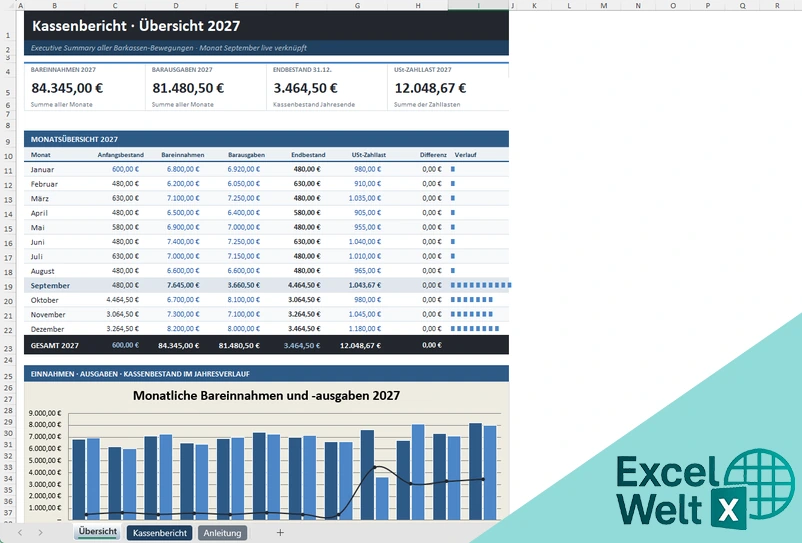
Task: Open the Kassenbericht sheet tab
Action: 160,533
